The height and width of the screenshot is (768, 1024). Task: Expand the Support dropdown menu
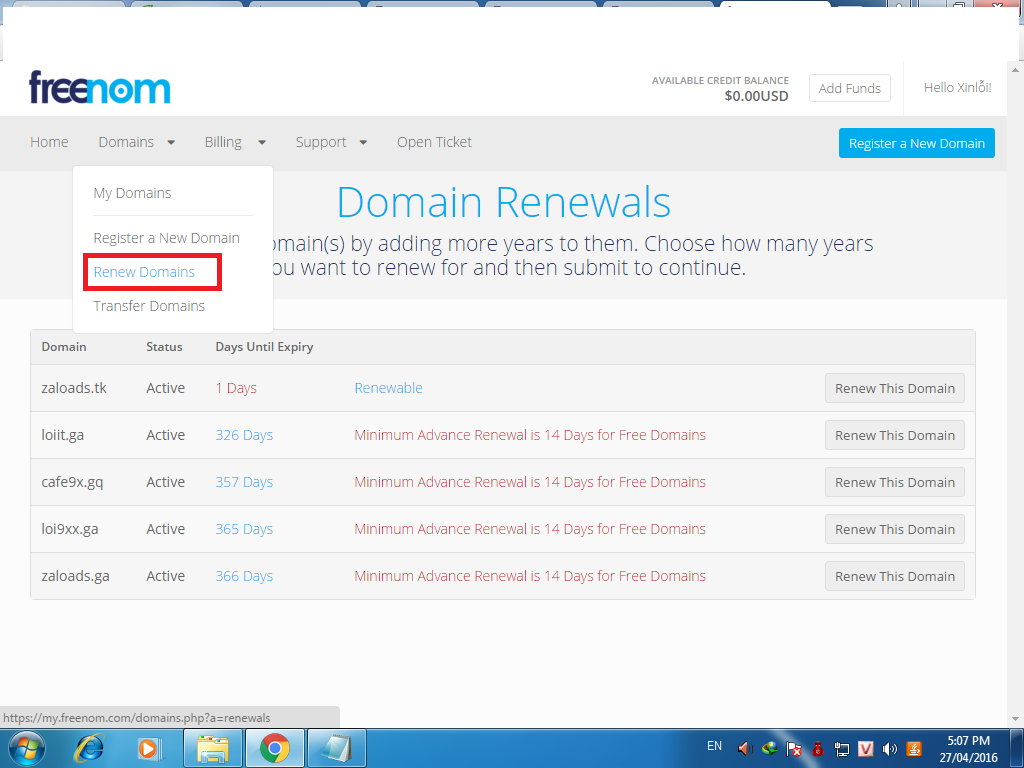[x=330, y=142]
